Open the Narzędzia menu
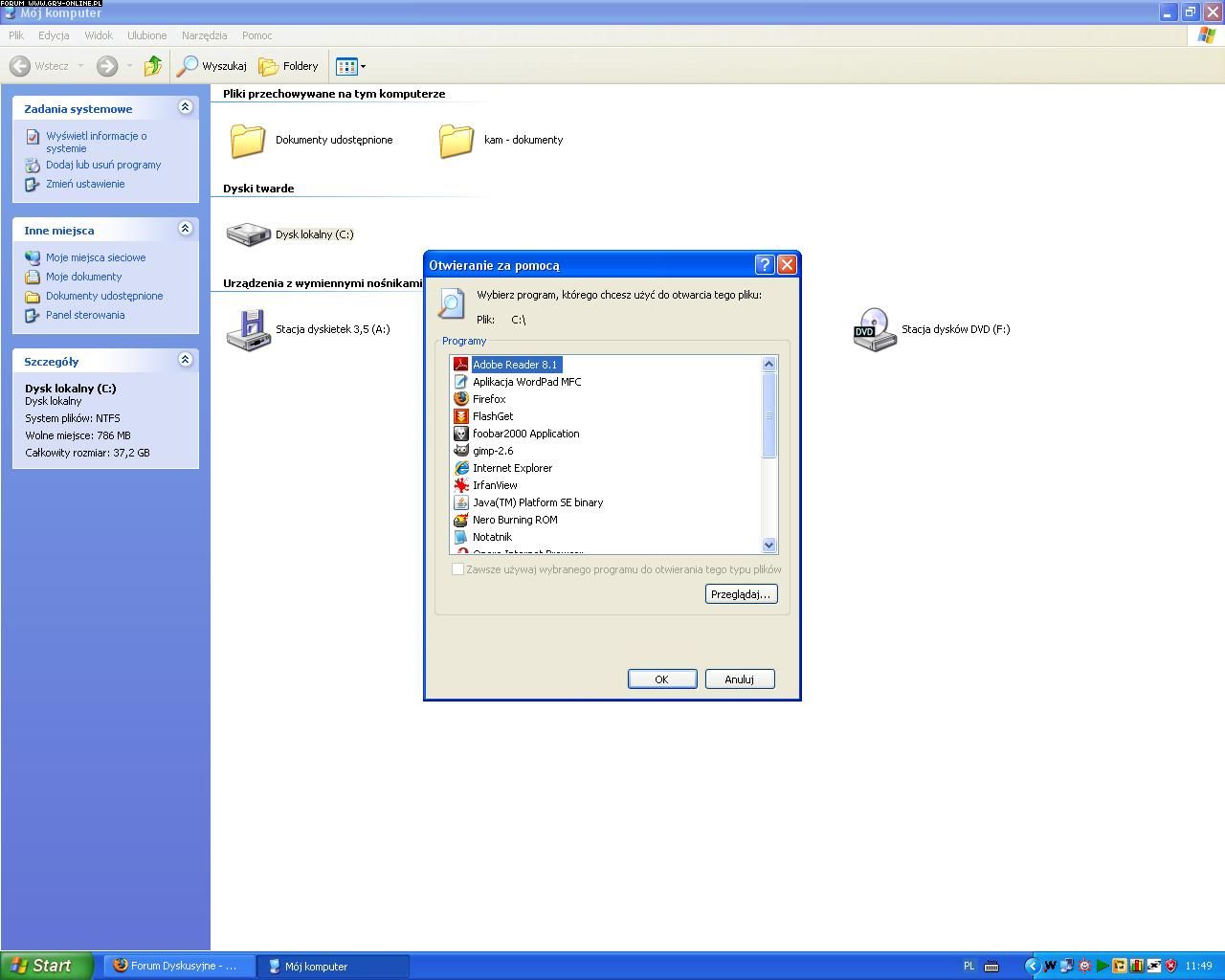Viewport: 1225px width, 980px height. pos(204,35)
